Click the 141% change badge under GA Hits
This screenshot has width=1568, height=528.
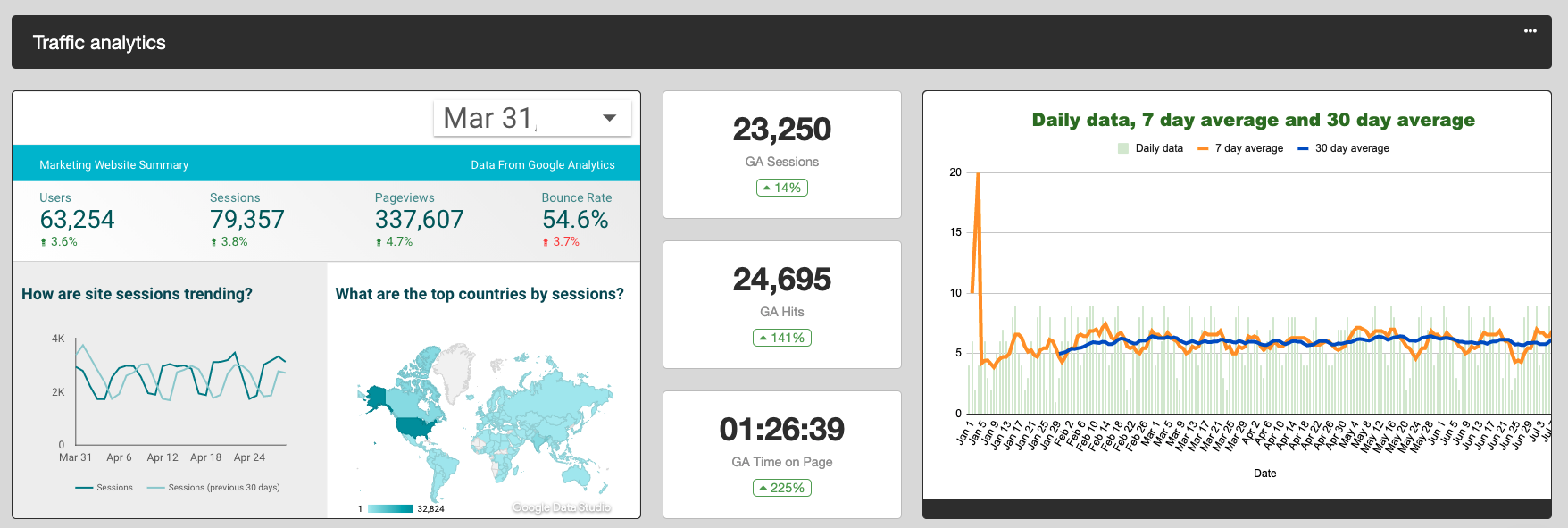(x=782, y=338)
